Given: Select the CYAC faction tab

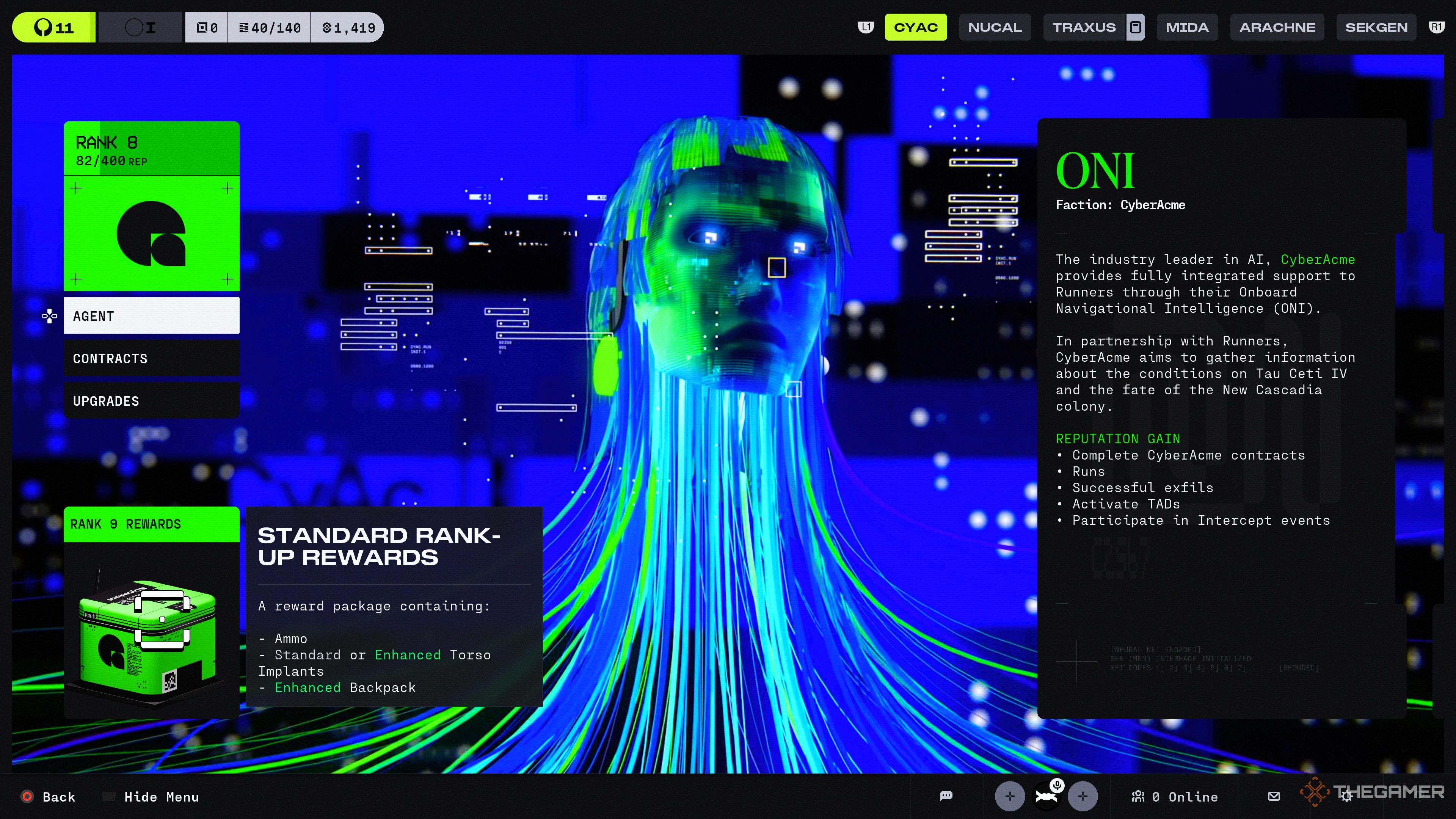Looking at the screenshot, I should tap(916, 27).
